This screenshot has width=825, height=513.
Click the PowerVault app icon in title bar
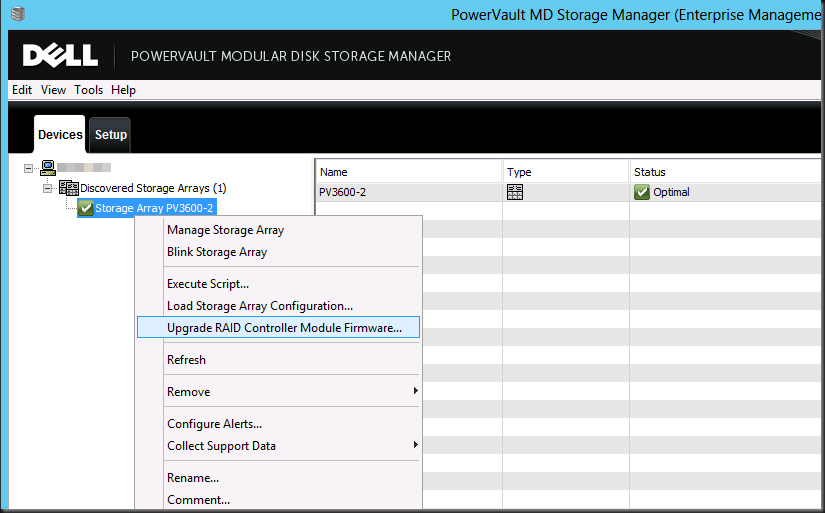pos(18,14)
